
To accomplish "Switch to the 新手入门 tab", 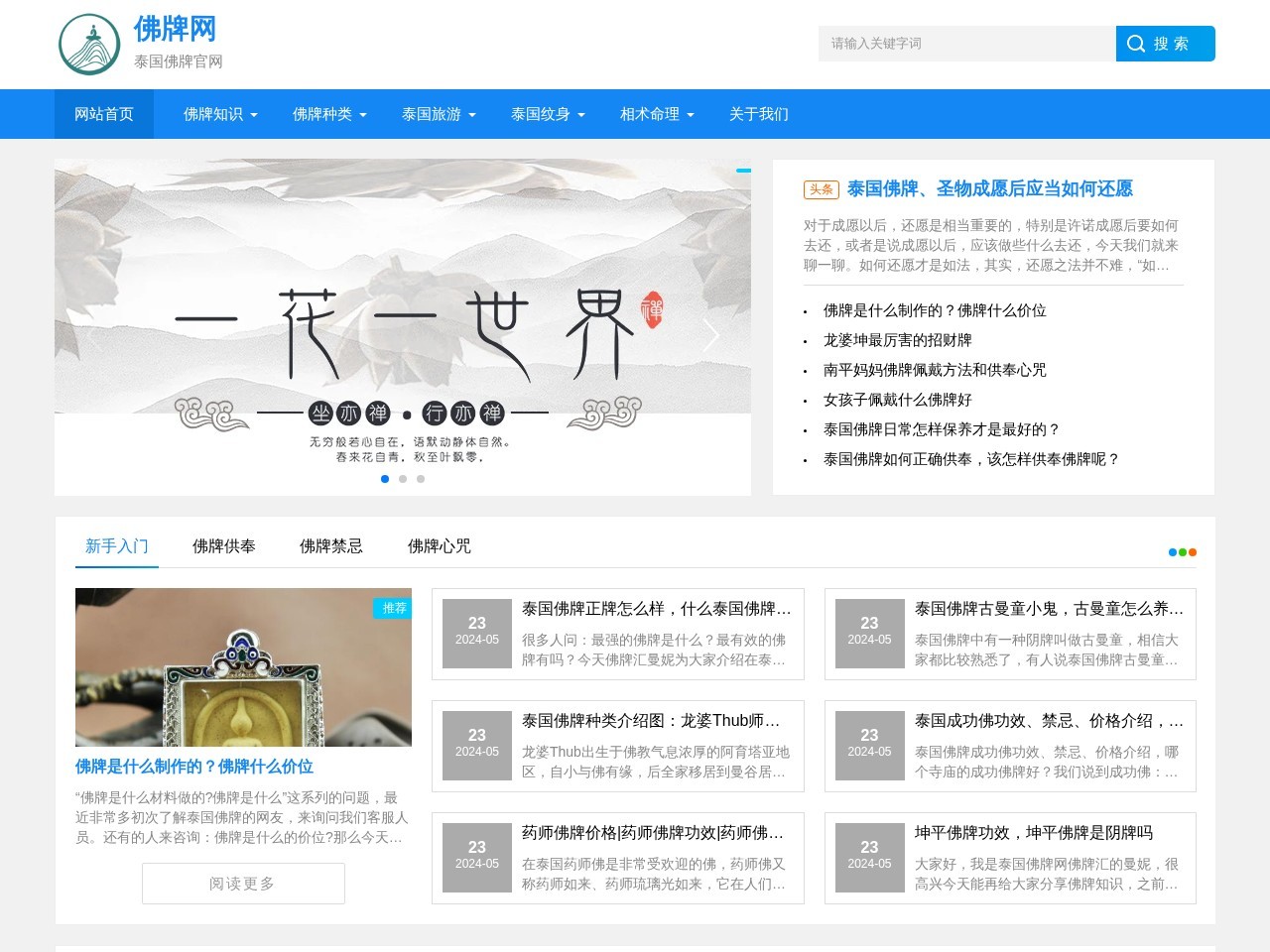I will [117, 546].
